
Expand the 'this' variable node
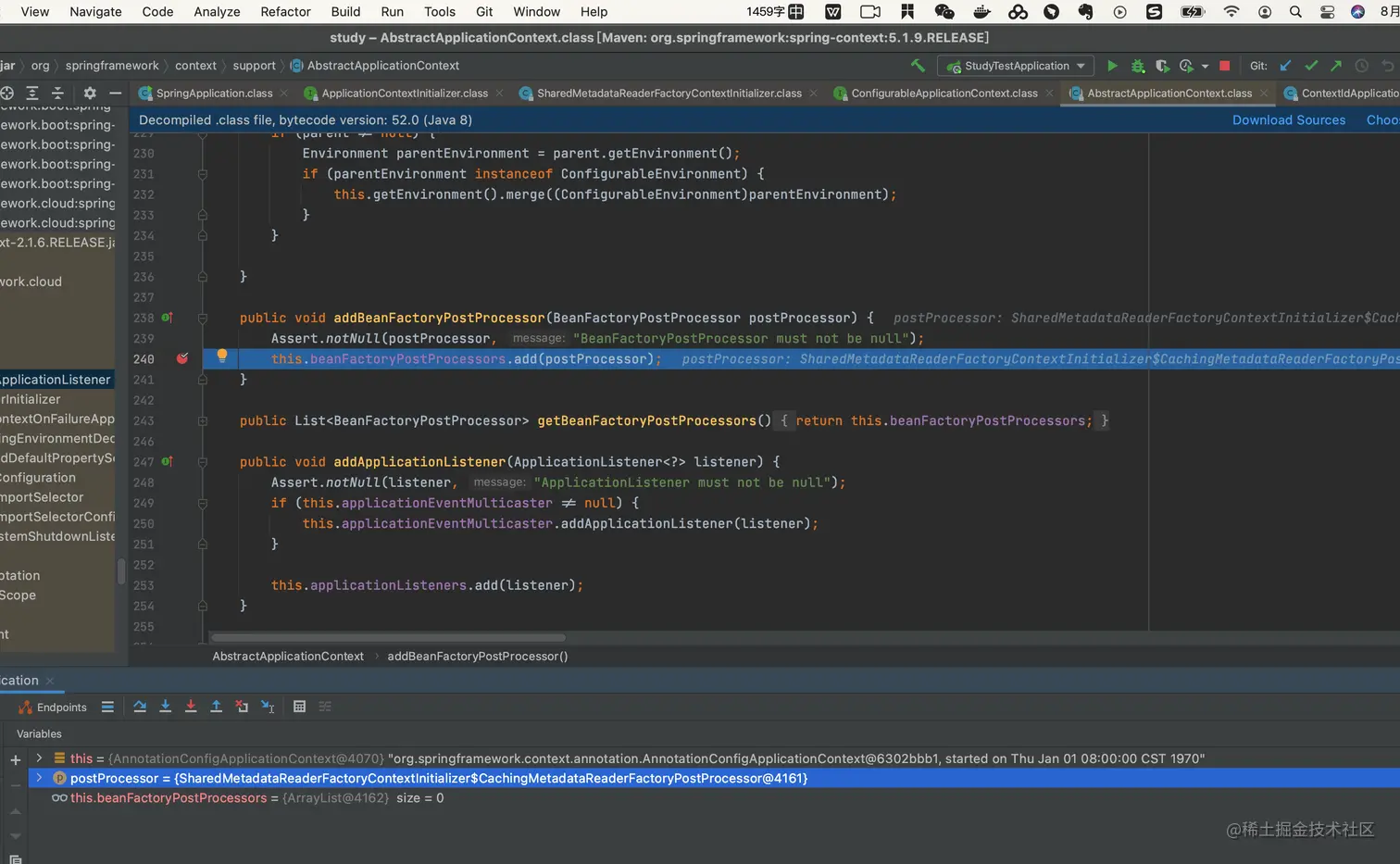point(39,758)
